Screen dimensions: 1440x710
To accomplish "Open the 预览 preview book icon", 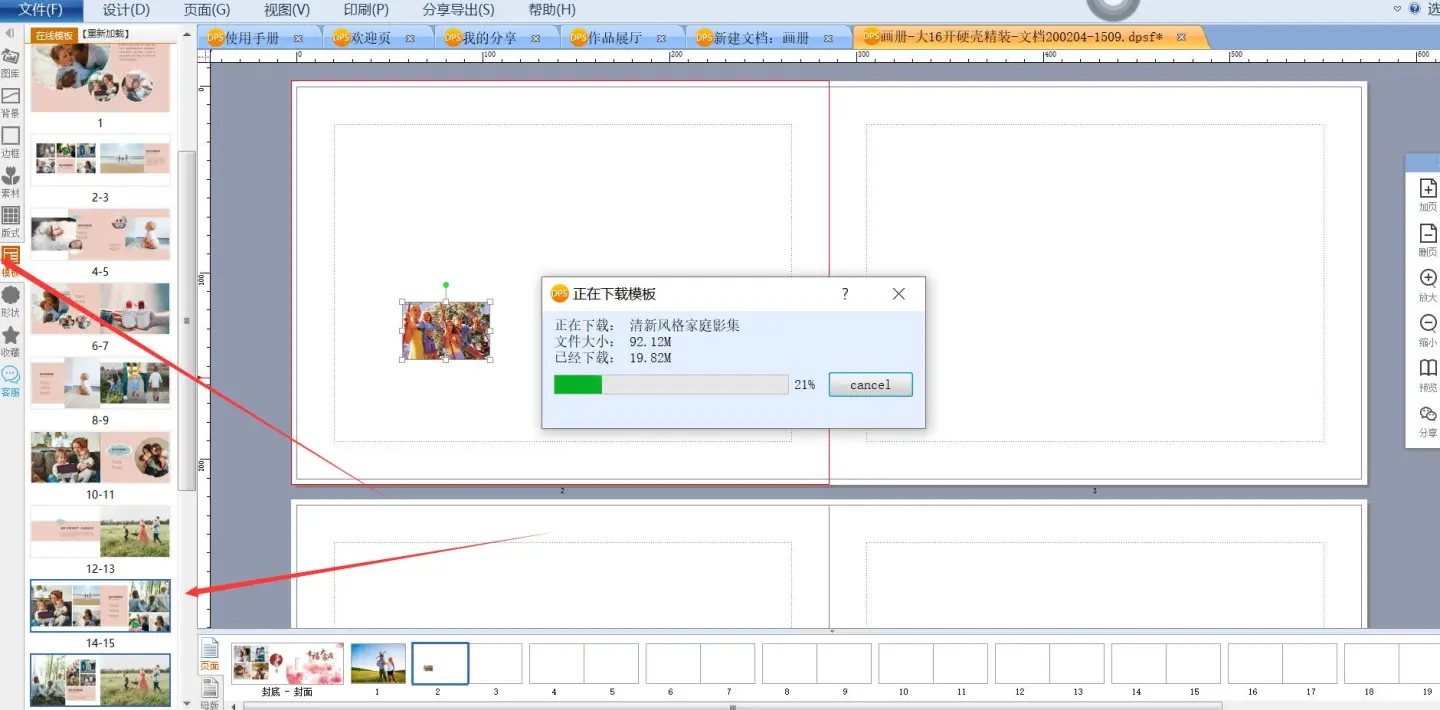I will [1428, 372].
